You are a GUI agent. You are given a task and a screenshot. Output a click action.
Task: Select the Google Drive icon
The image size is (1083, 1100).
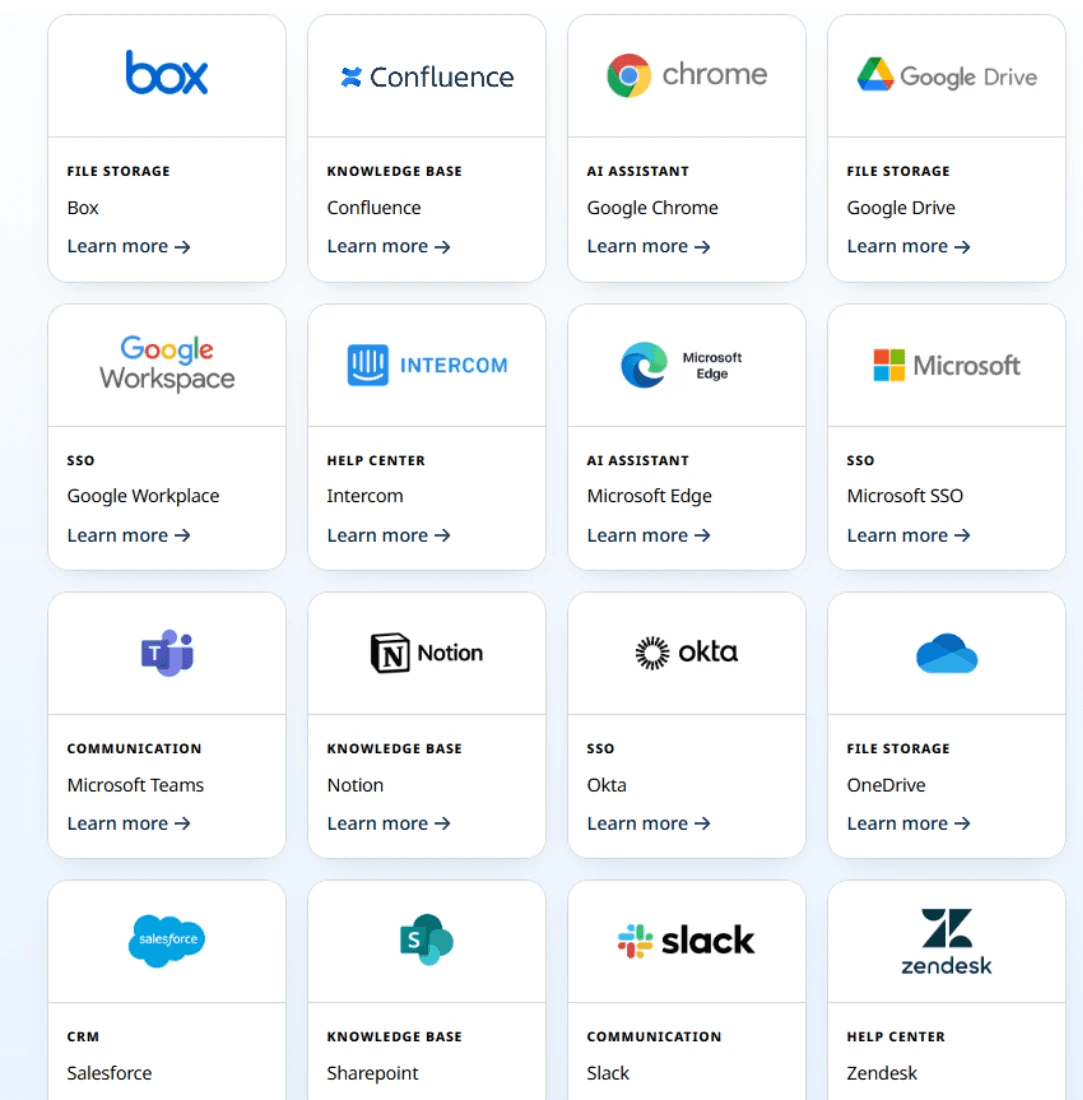[x=945, y=74]
